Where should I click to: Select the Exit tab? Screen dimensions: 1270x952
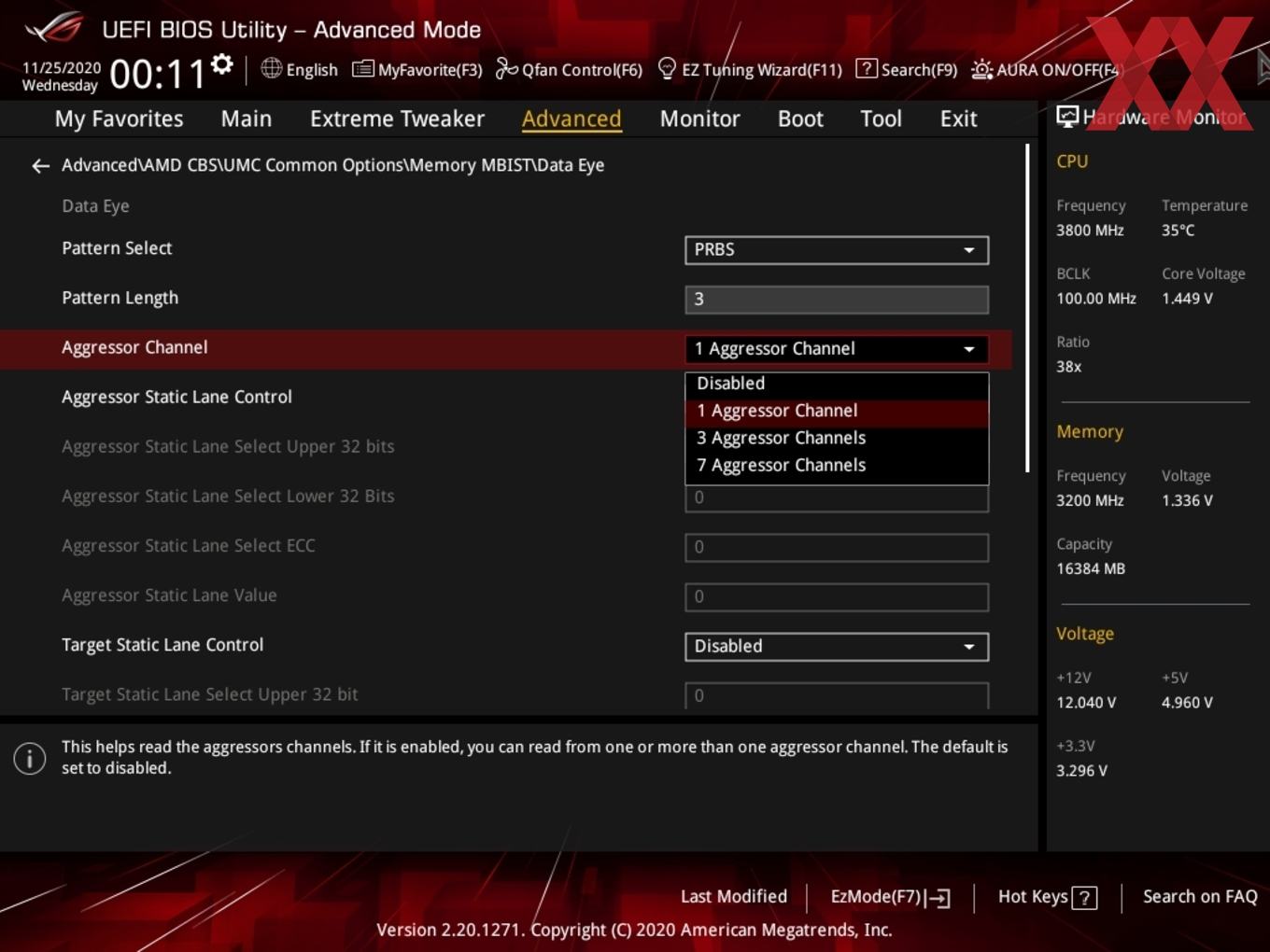coord(958,119)
